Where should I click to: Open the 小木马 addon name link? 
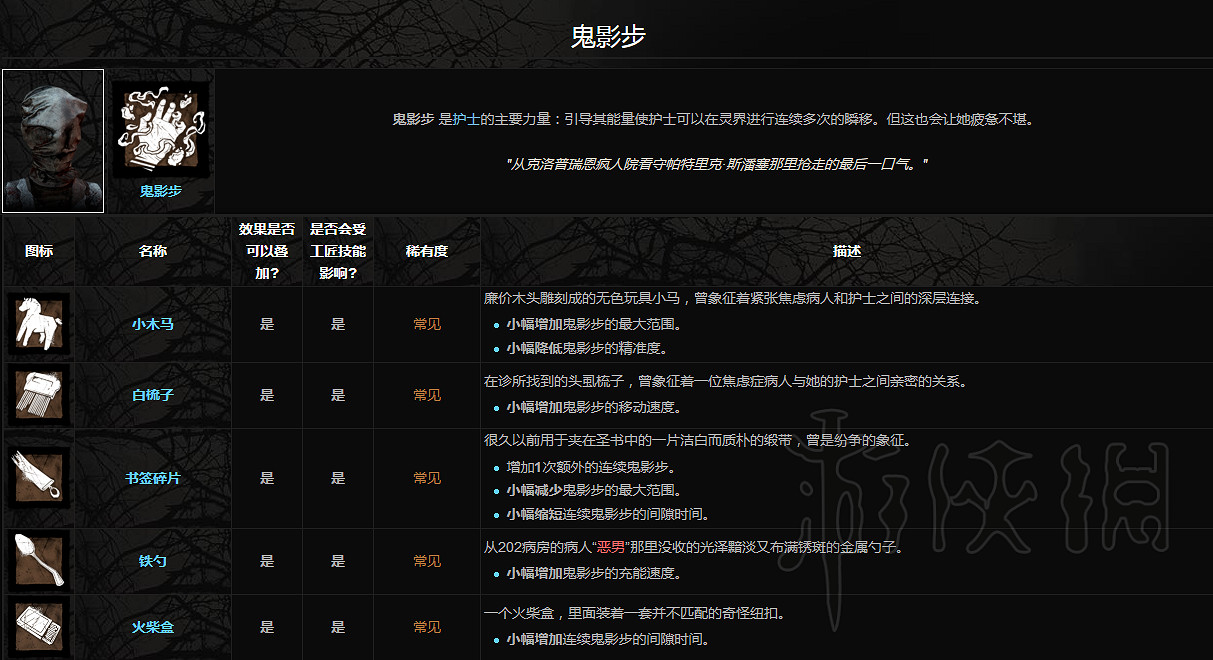[x=153, y=325]
